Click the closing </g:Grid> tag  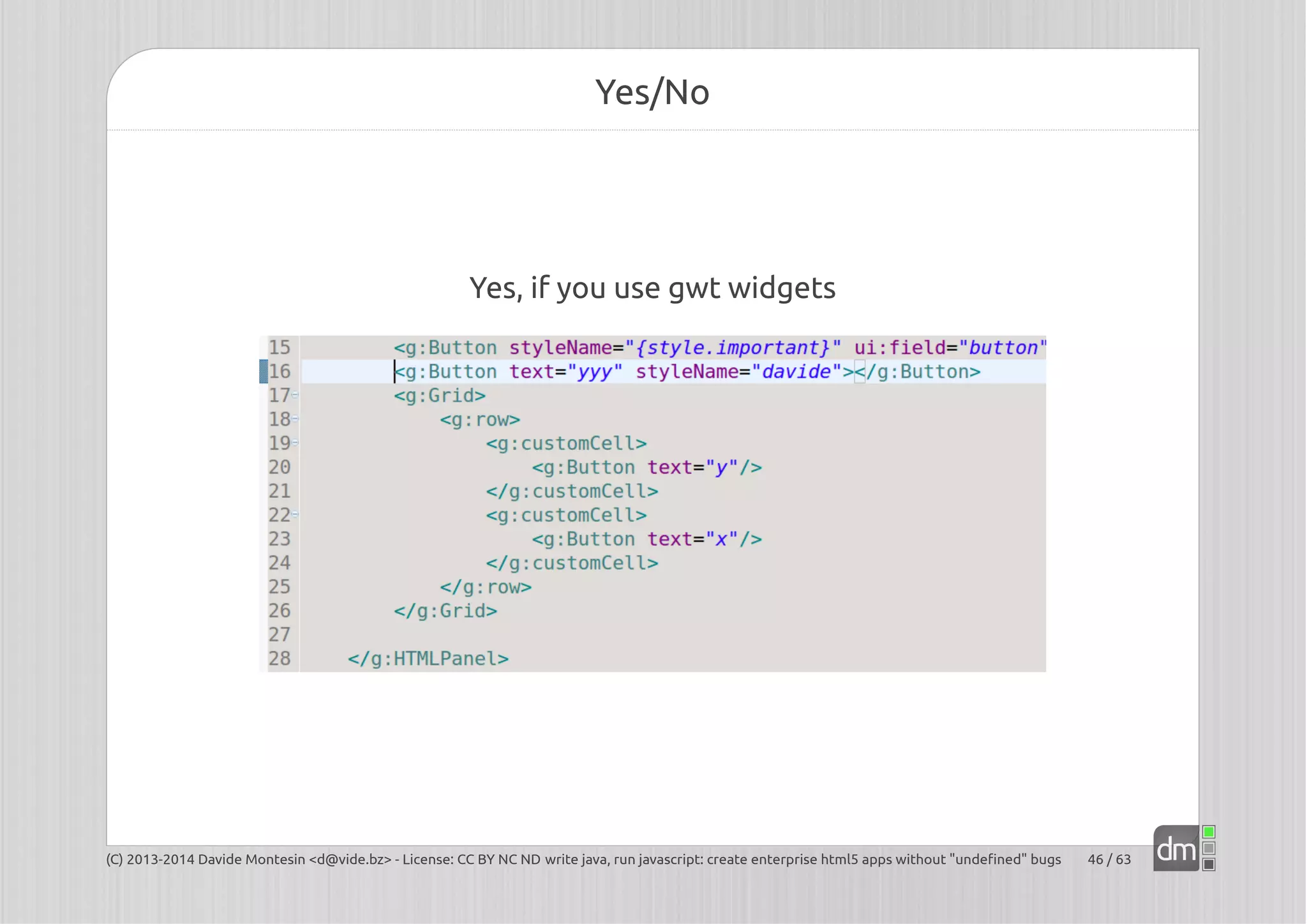coord(445,611)
